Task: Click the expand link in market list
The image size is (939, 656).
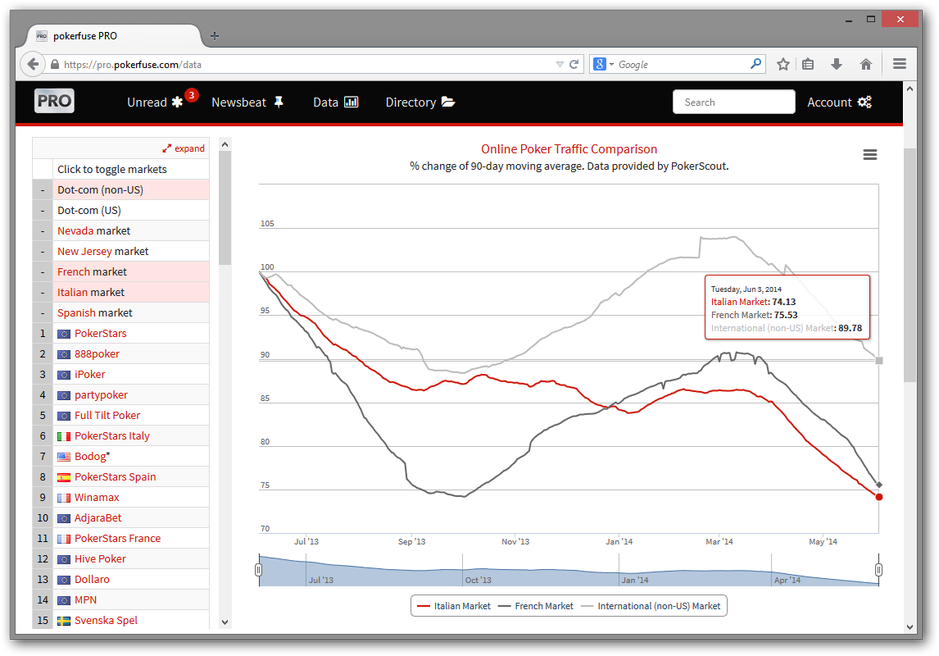Action: [183, 149]
